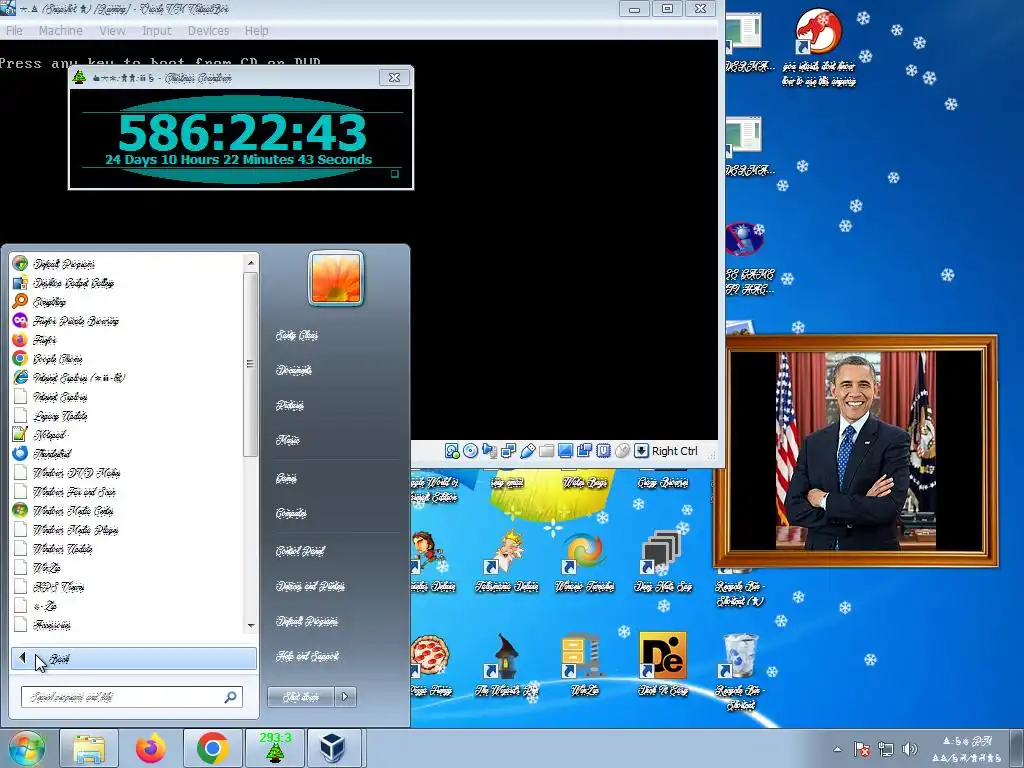
Task: Click the network icon in the system tray
Action: pos(886,749)
